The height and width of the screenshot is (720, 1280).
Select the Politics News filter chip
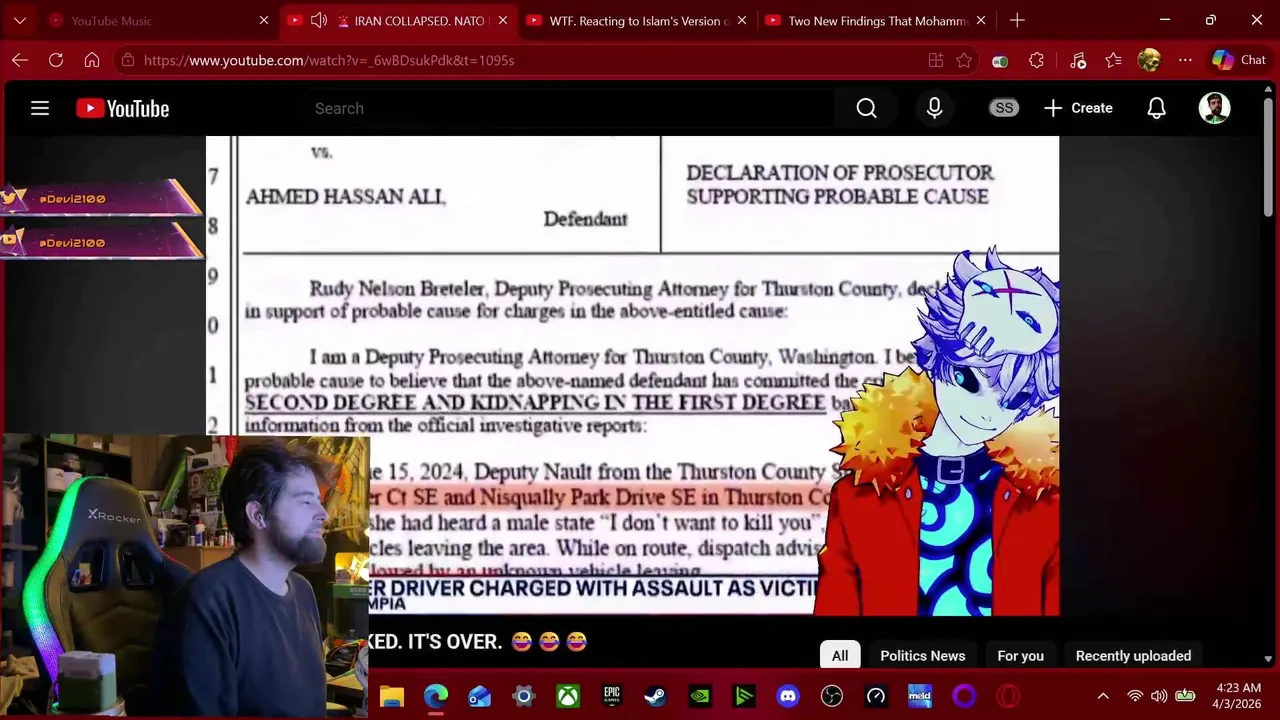[x=922, y=656]
